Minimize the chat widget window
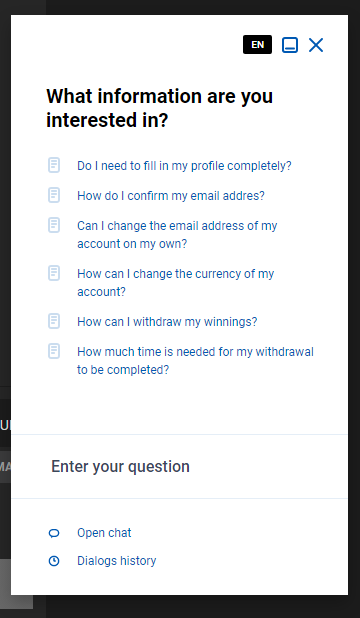The width and height of the screenshot is (360, 618). click(x=290, y=45)
